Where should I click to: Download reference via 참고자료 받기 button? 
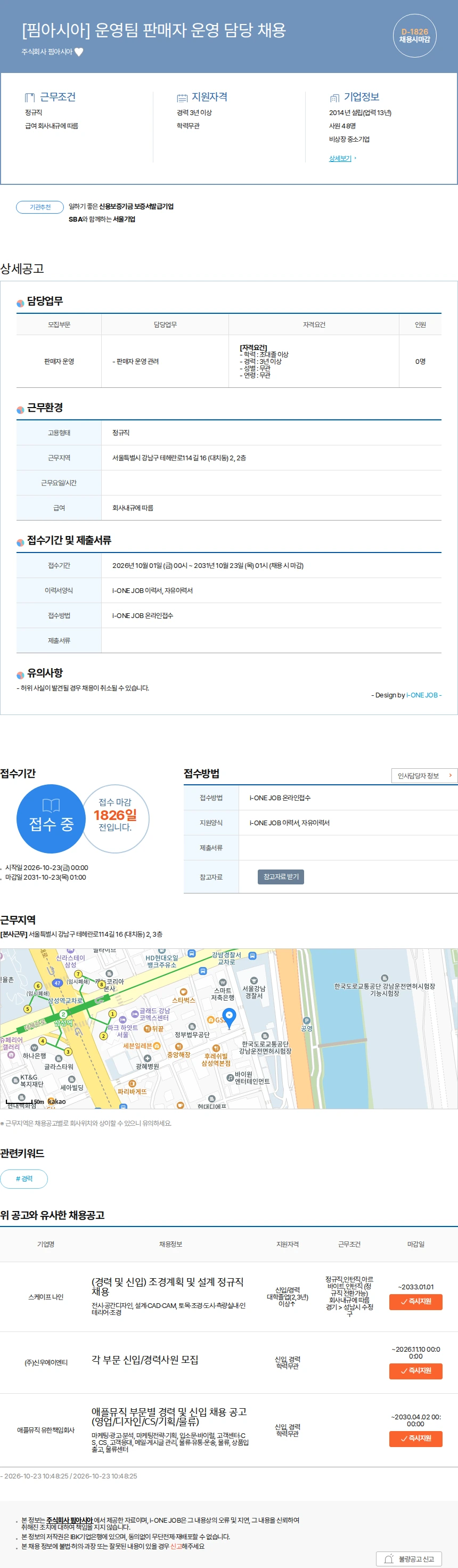(281, 876)
